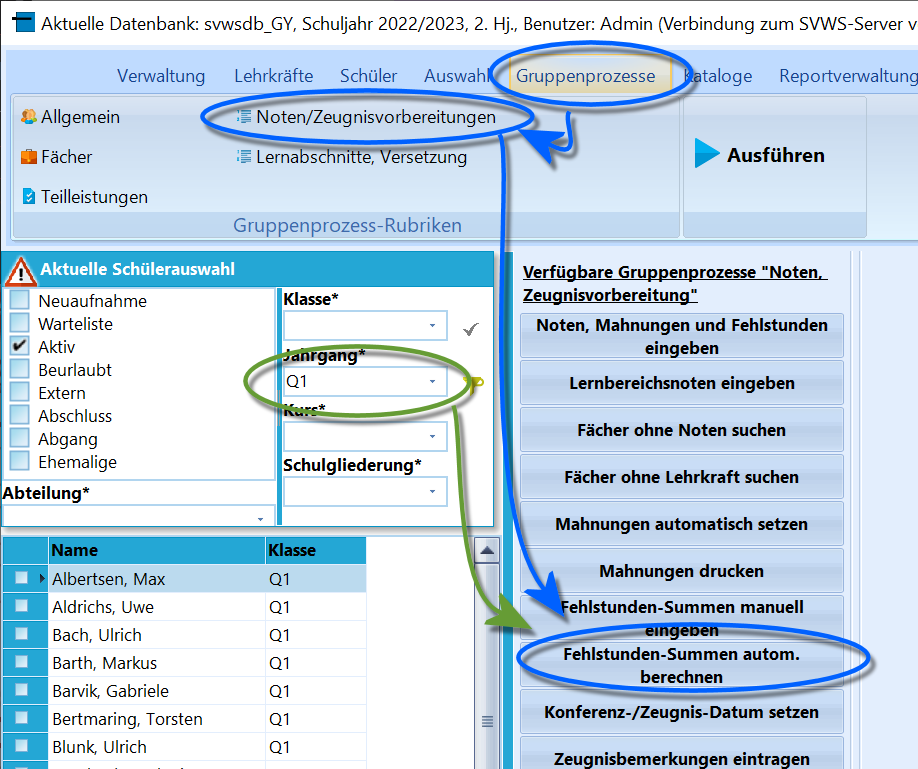Click the blue Ausführen play arrow
This screenshot has width=918, height=769.
(707, 153)
